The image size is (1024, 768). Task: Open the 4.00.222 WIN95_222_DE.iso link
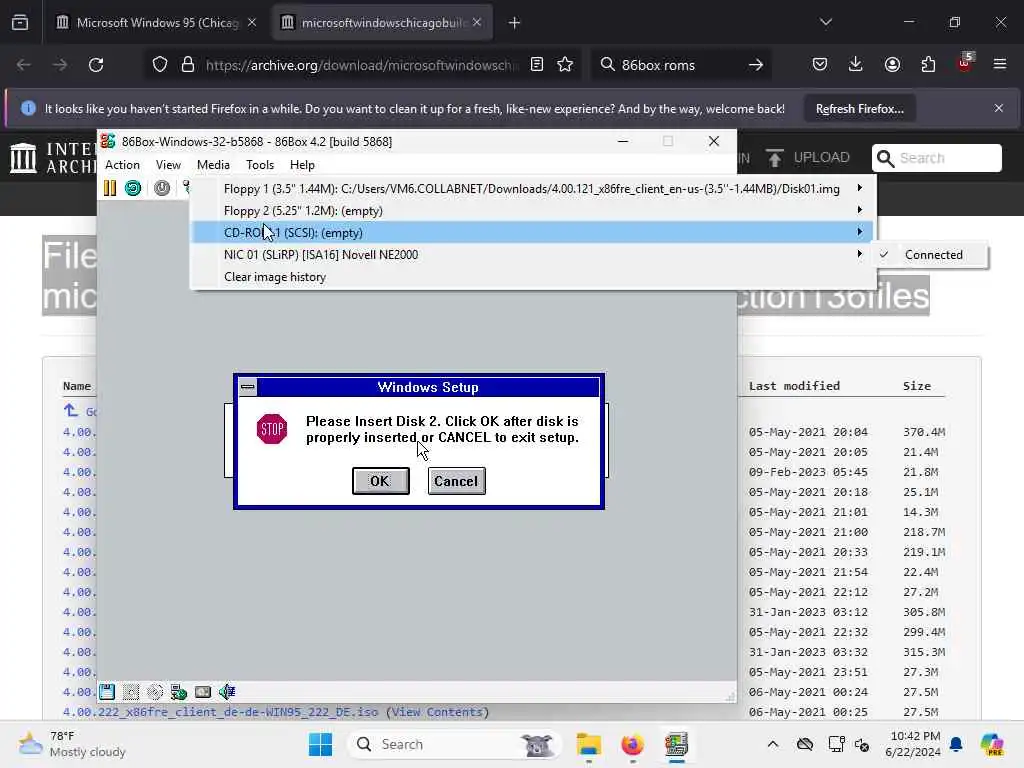(220, 712)
